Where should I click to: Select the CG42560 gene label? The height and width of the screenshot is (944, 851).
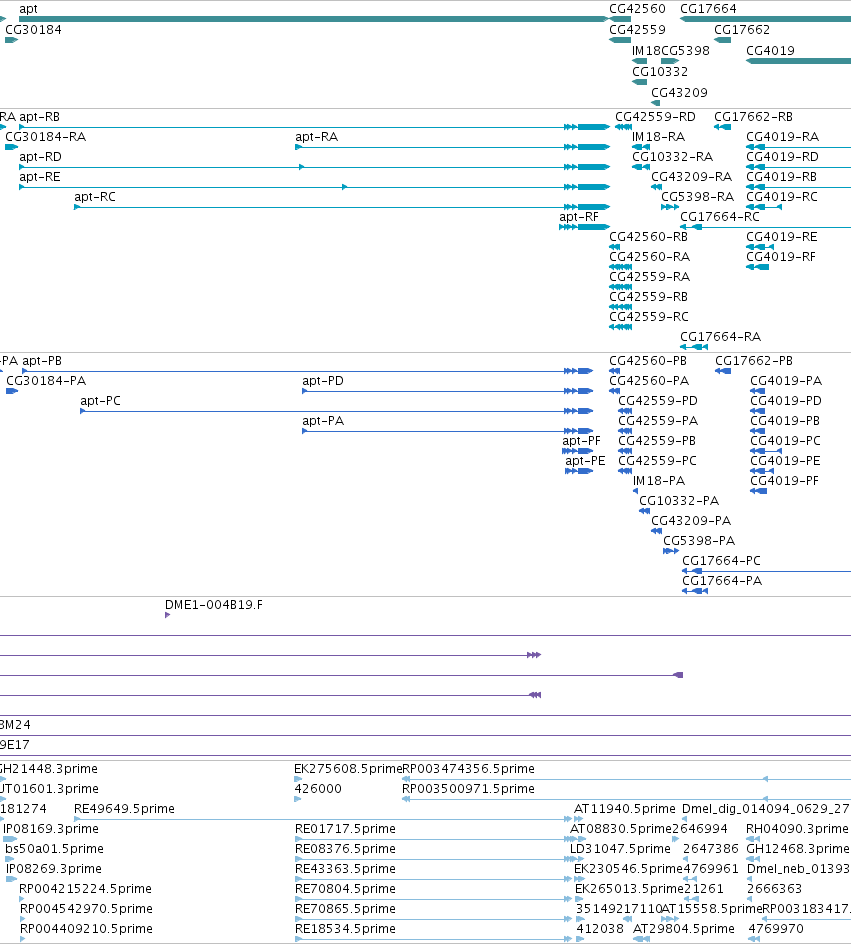click(x=637, y=8)
